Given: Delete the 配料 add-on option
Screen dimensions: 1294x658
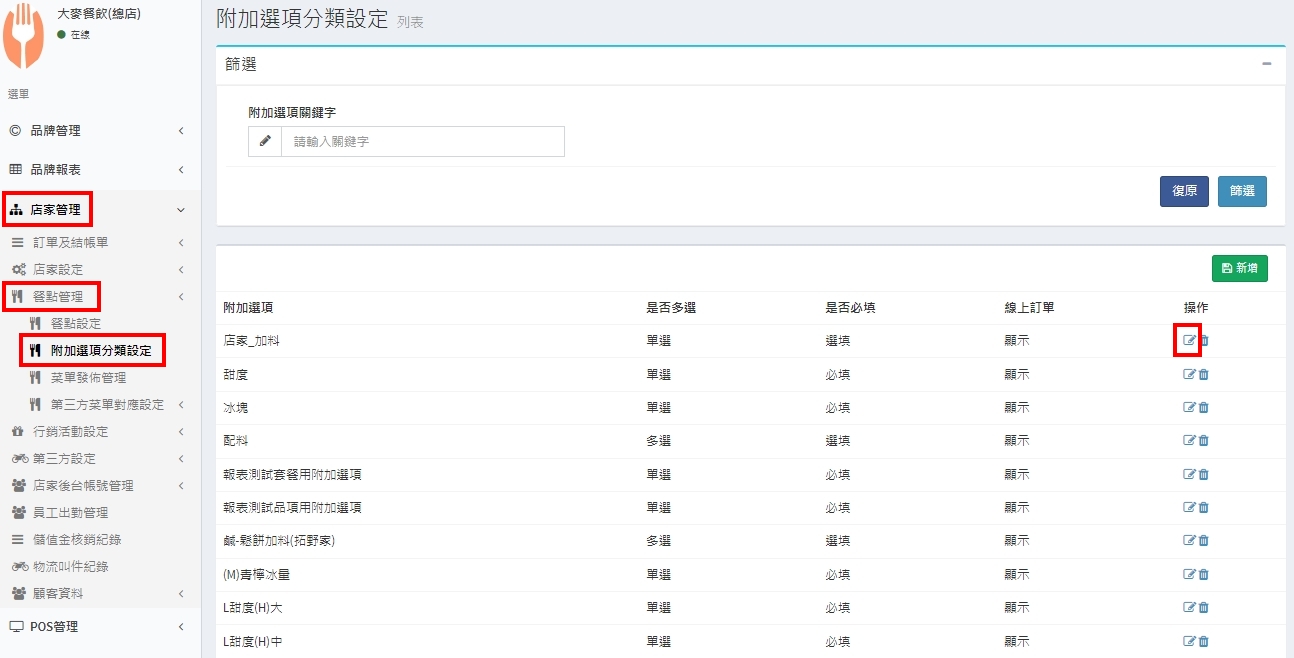Looking at the screenshot, I should [1204, 441].
